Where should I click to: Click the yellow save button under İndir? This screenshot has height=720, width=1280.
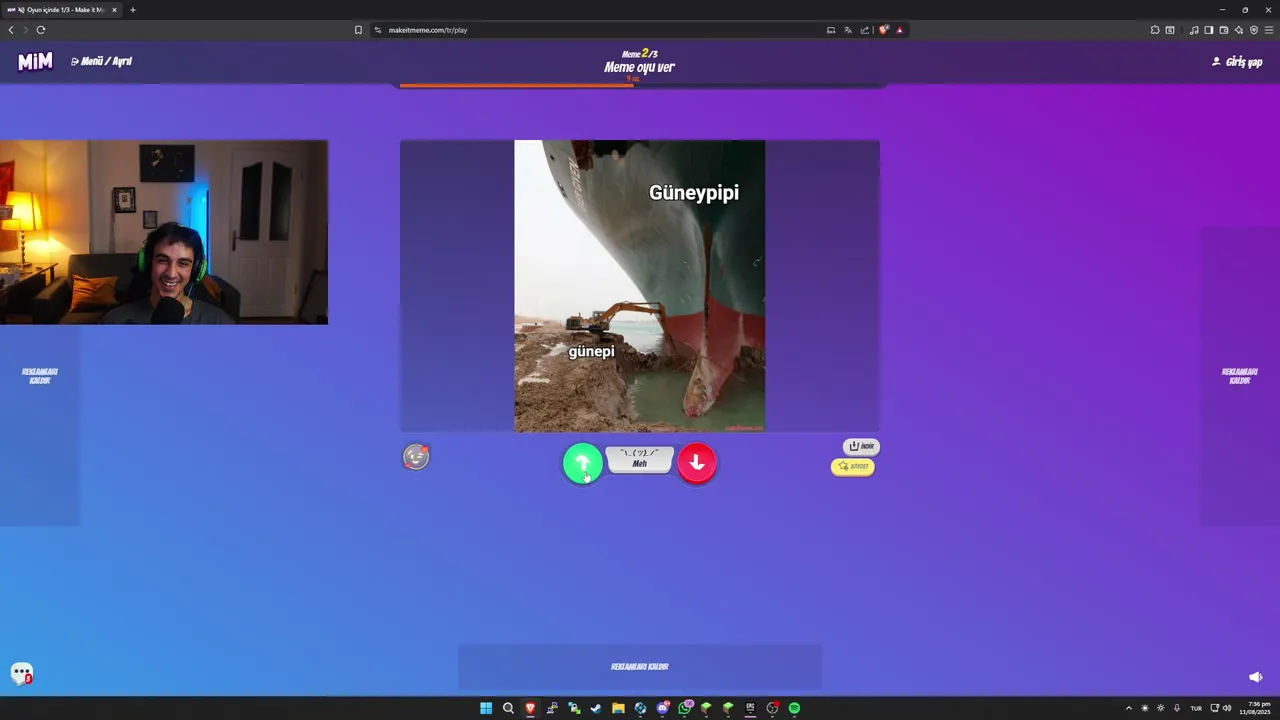pyautogui.click(x=853, y=466)
